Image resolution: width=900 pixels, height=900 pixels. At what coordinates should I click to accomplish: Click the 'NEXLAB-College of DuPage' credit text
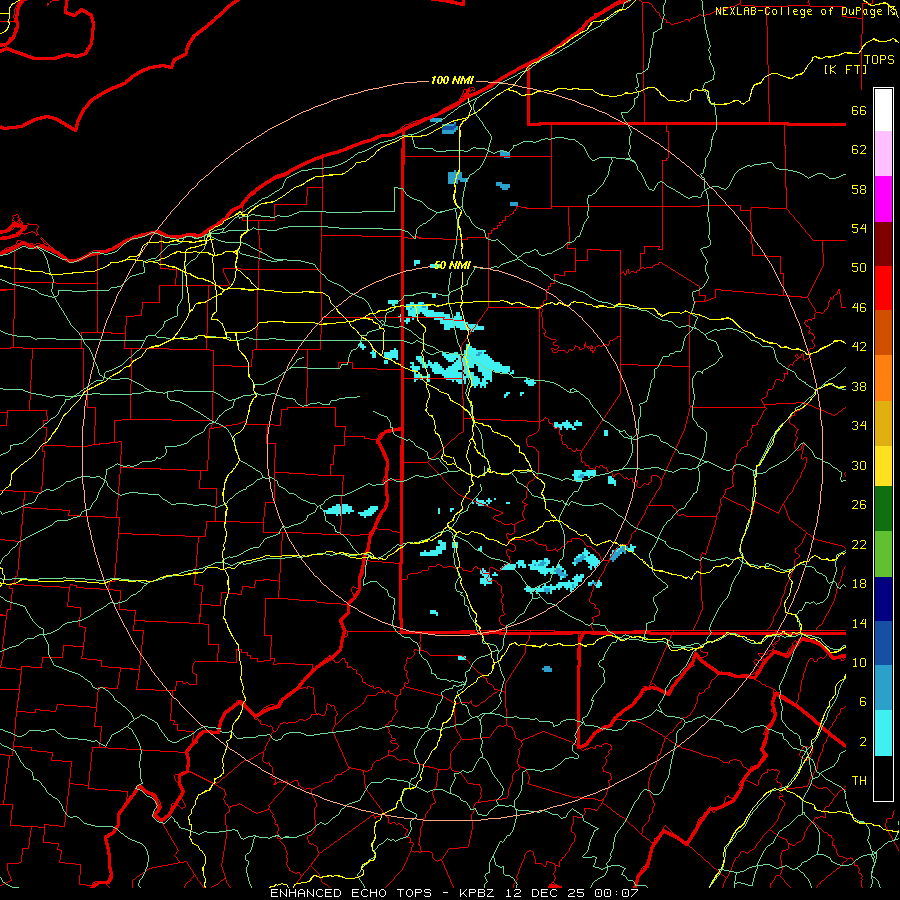(x=800, y=11)
